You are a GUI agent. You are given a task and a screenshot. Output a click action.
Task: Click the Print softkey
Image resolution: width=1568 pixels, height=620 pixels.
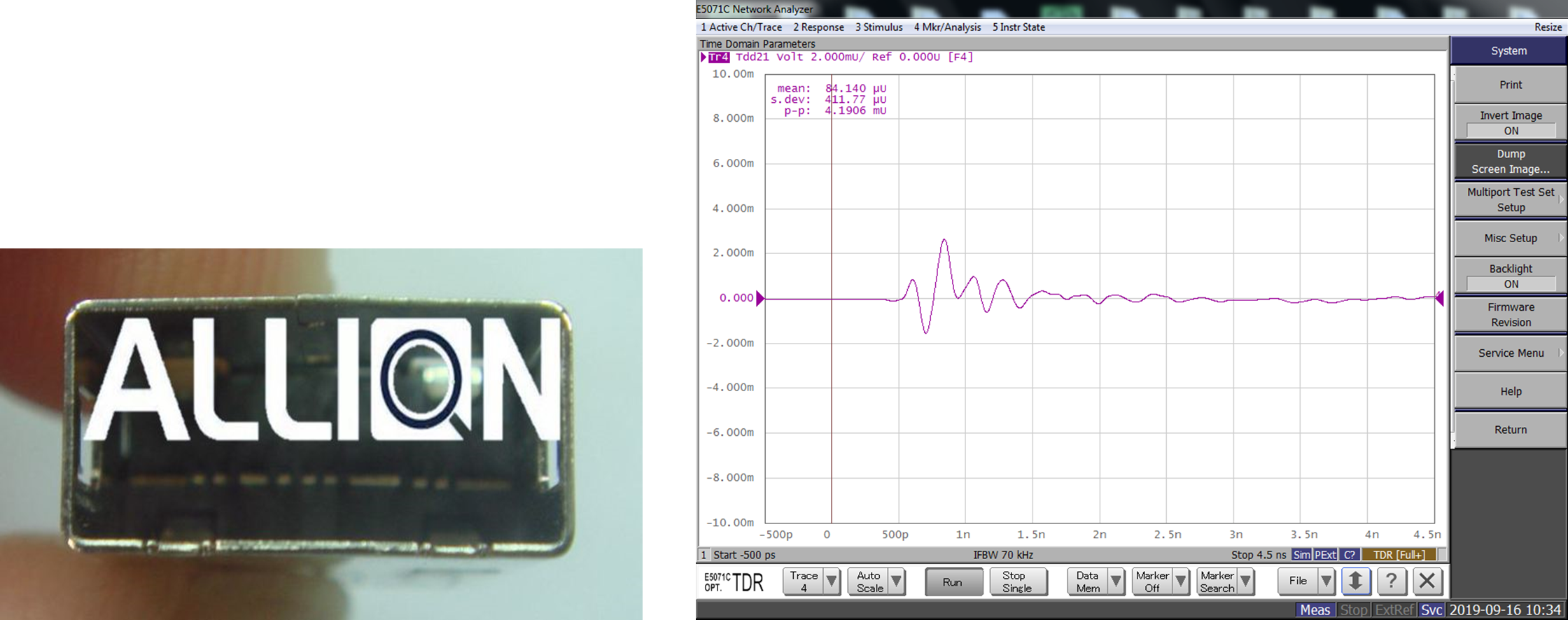1510,85
